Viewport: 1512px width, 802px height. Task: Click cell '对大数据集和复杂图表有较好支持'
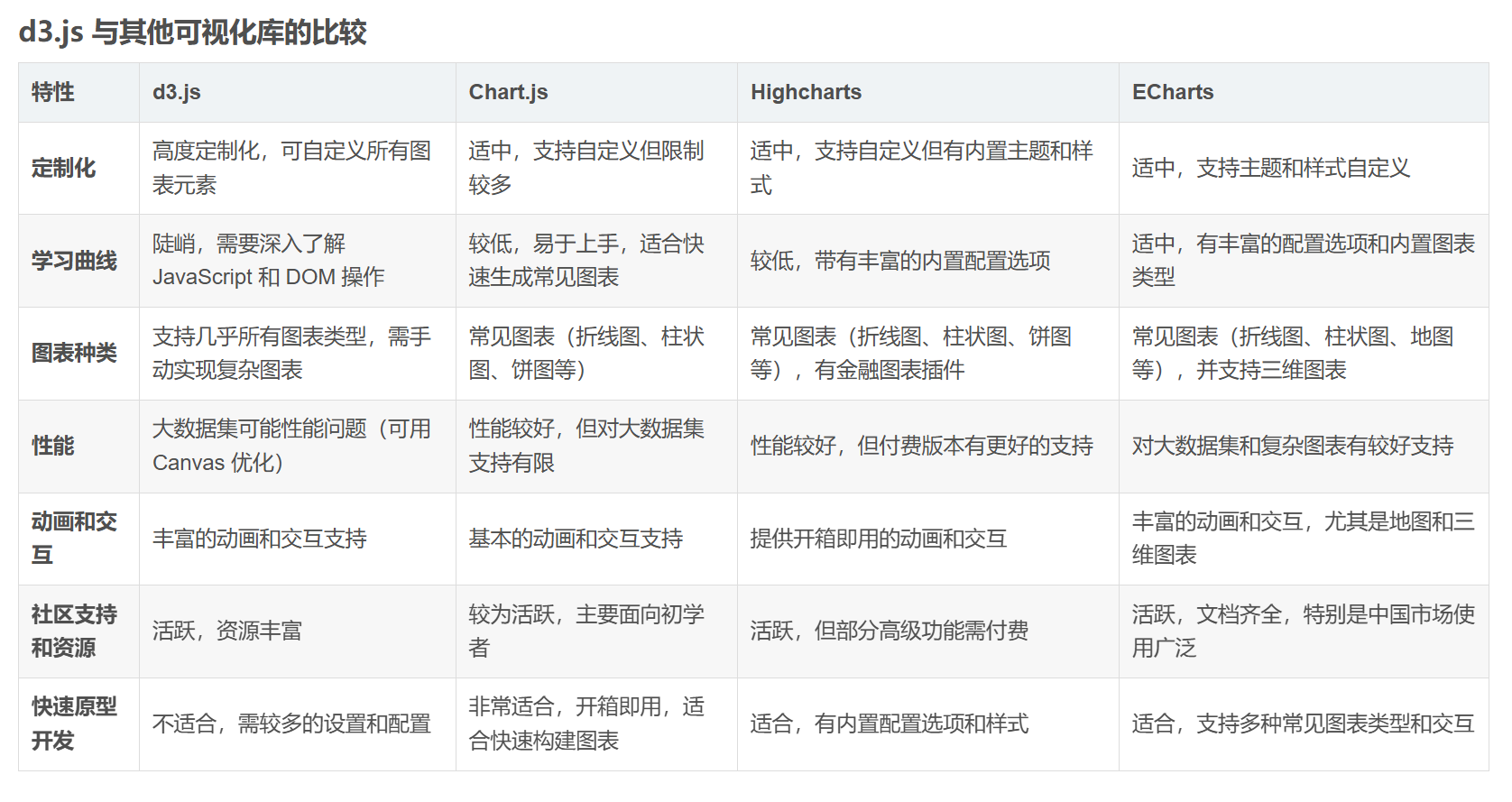(x=1304, y=446)
